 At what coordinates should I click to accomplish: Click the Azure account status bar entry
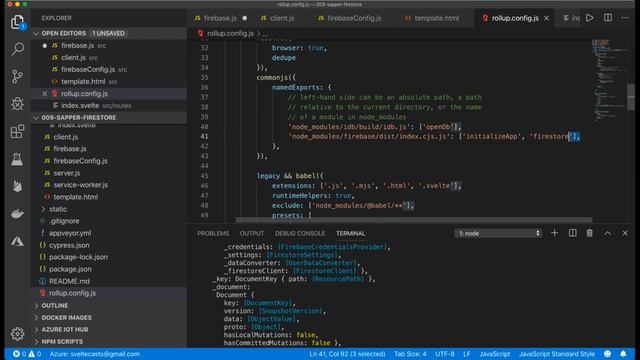(95, 354)
